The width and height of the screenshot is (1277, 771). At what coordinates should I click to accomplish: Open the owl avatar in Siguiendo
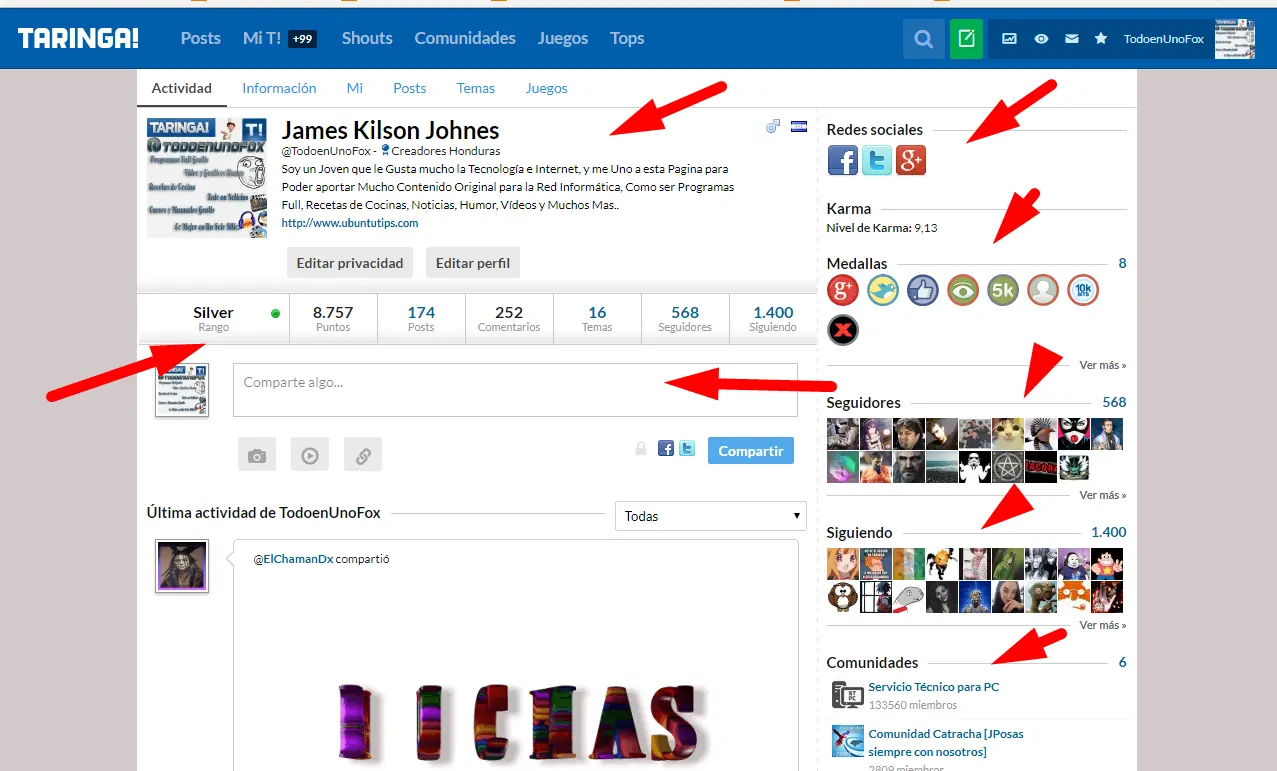click(843, 597)
